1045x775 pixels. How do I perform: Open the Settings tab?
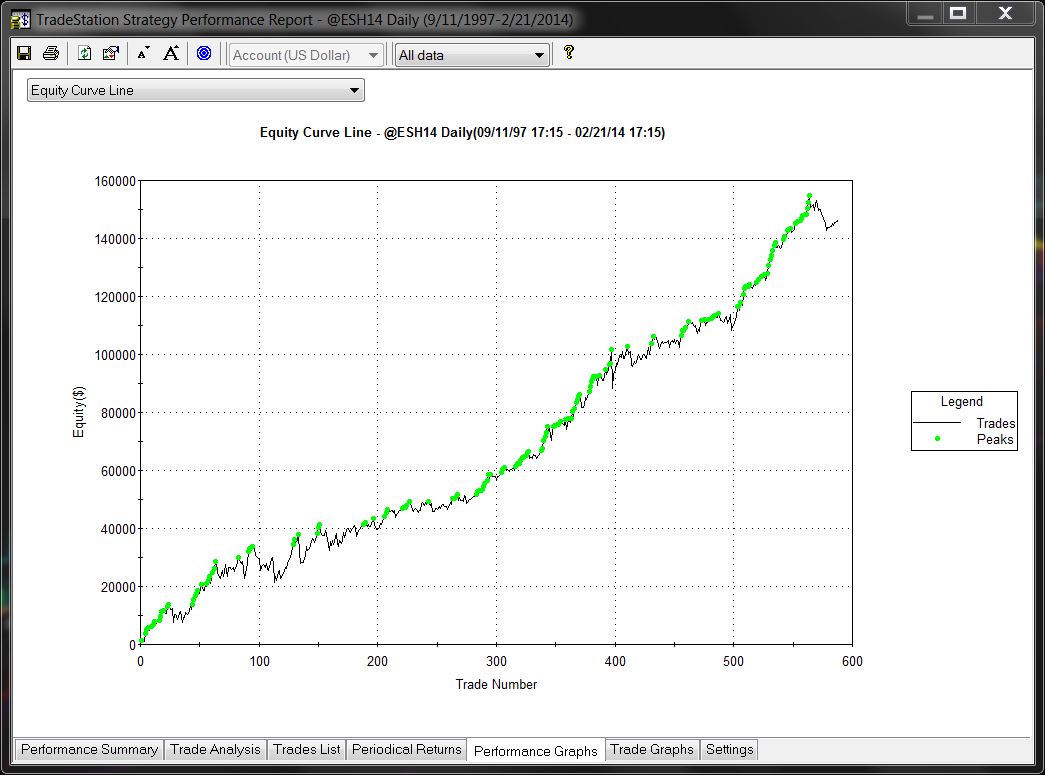click(730, 750)
